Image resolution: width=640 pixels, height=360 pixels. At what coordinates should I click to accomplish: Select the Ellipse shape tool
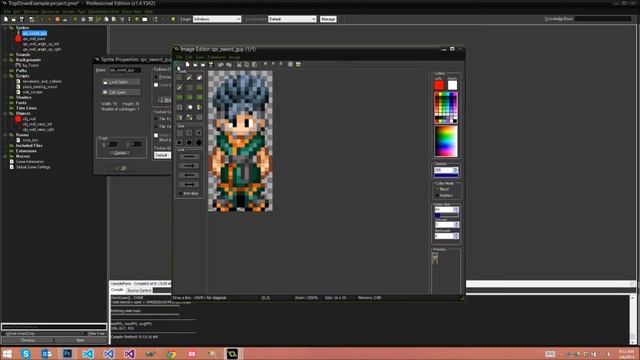189,97
